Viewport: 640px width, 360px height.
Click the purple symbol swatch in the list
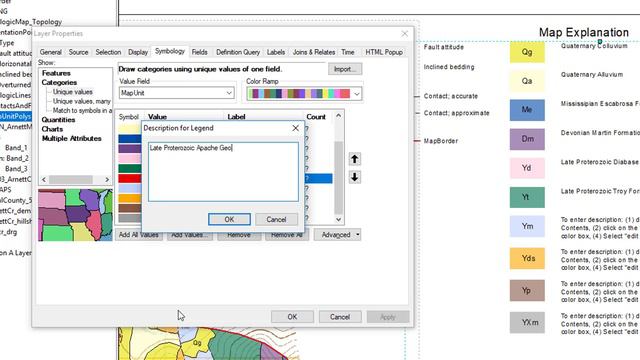pos(130,149)
